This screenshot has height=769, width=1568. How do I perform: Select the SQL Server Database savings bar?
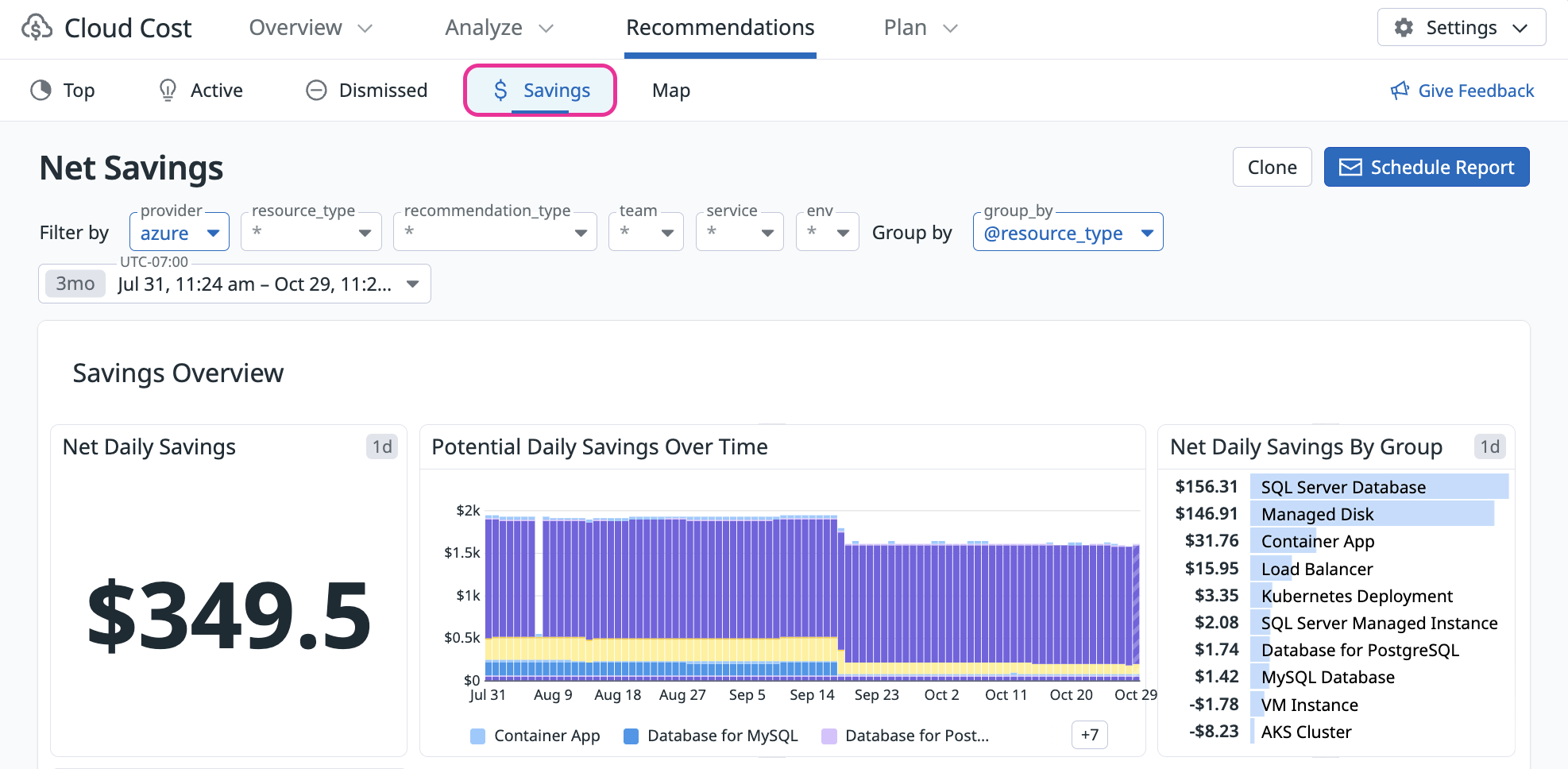coord(1378,487)
